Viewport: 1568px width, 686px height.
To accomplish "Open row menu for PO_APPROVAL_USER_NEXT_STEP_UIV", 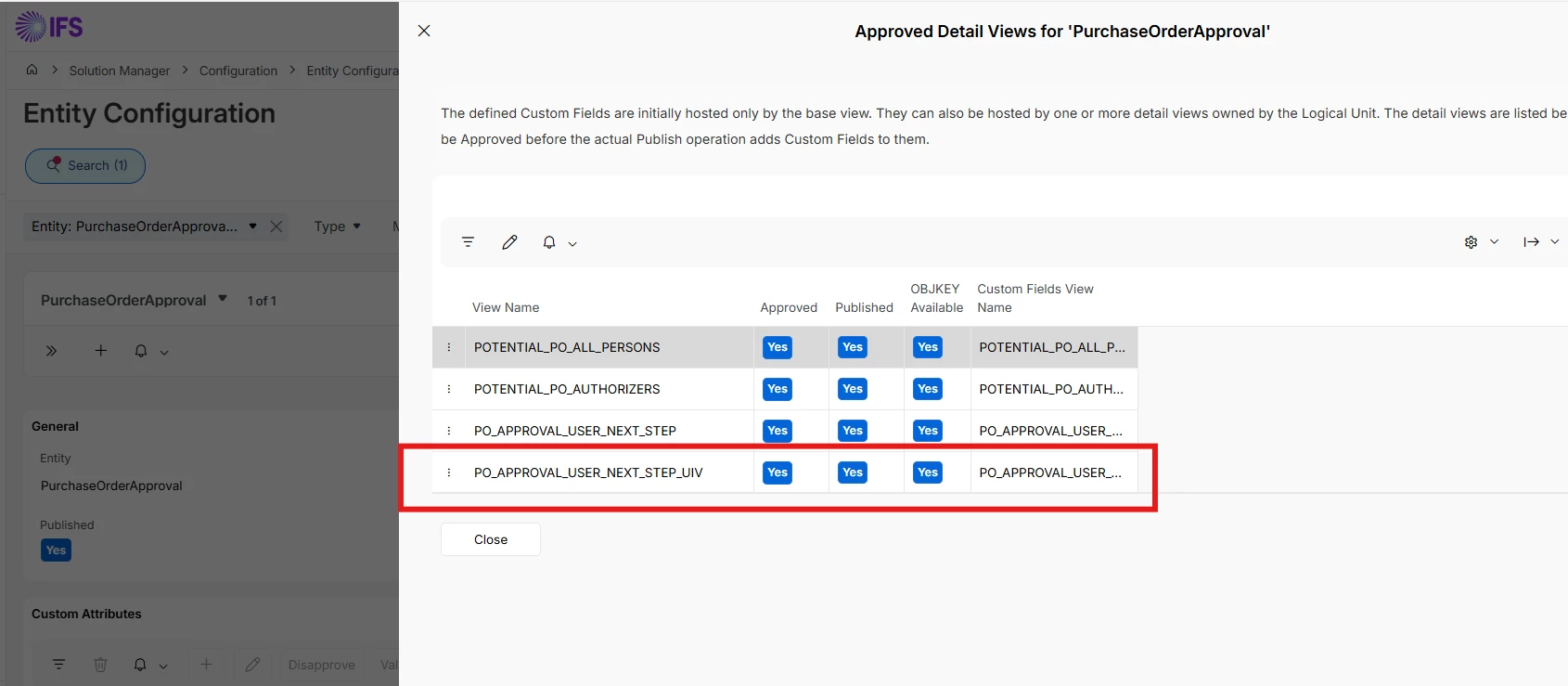I will click(449, 472).
